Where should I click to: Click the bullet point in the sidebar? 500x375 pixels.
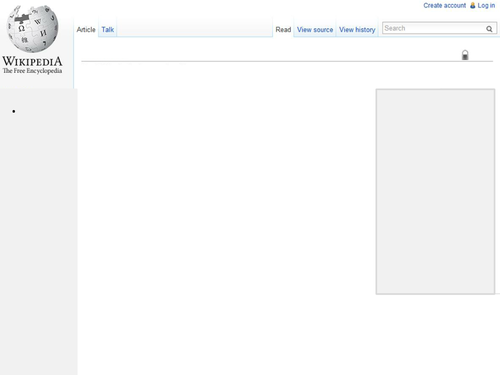click(x=14, y=111)
